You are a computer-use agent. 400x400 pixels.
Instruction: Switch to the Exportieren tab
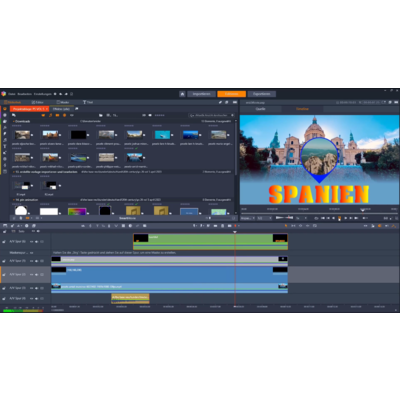tap(262, 94)
